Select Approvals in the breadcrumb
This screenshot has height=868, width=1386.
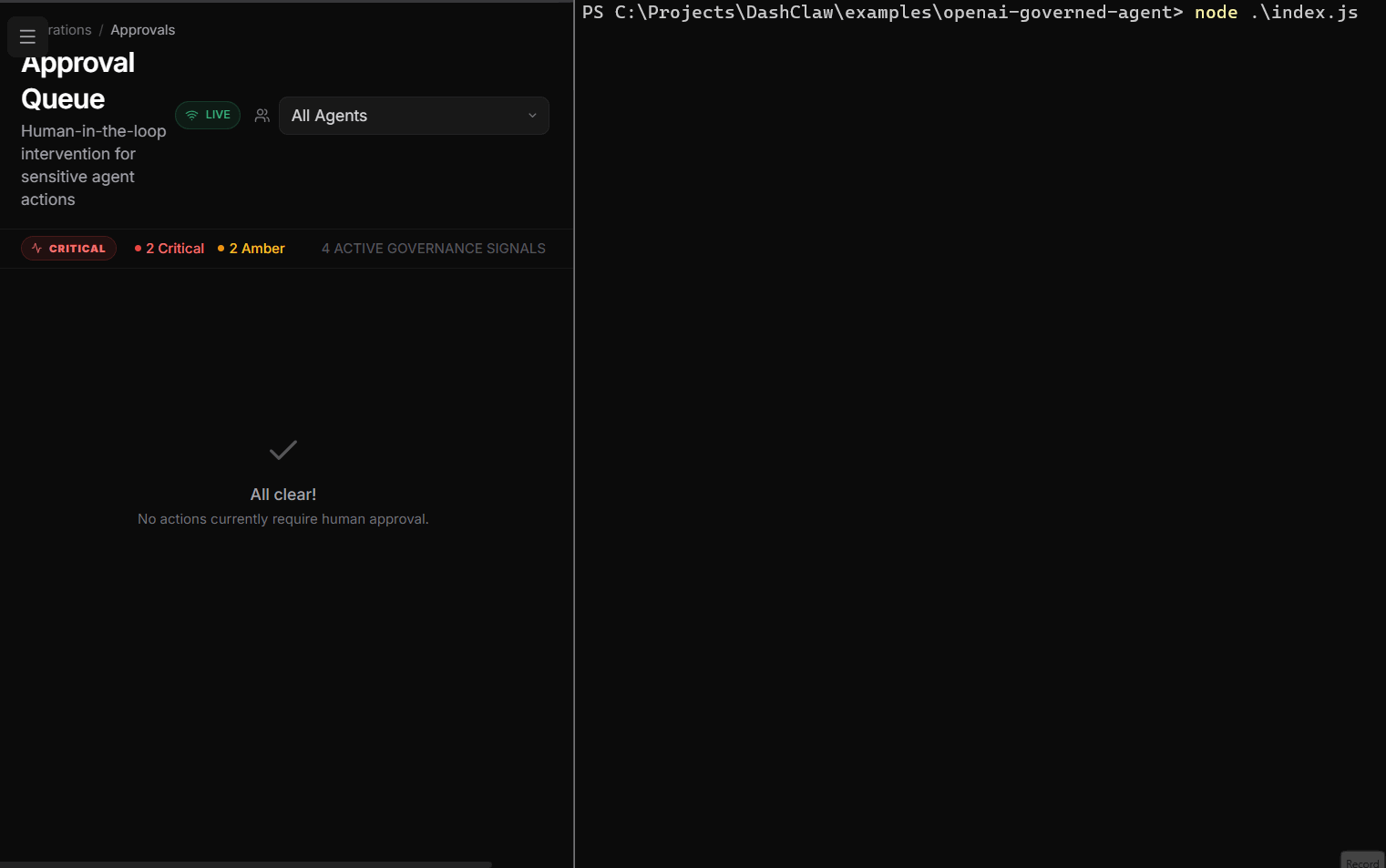pyautogui.click(x=142, y=29)
